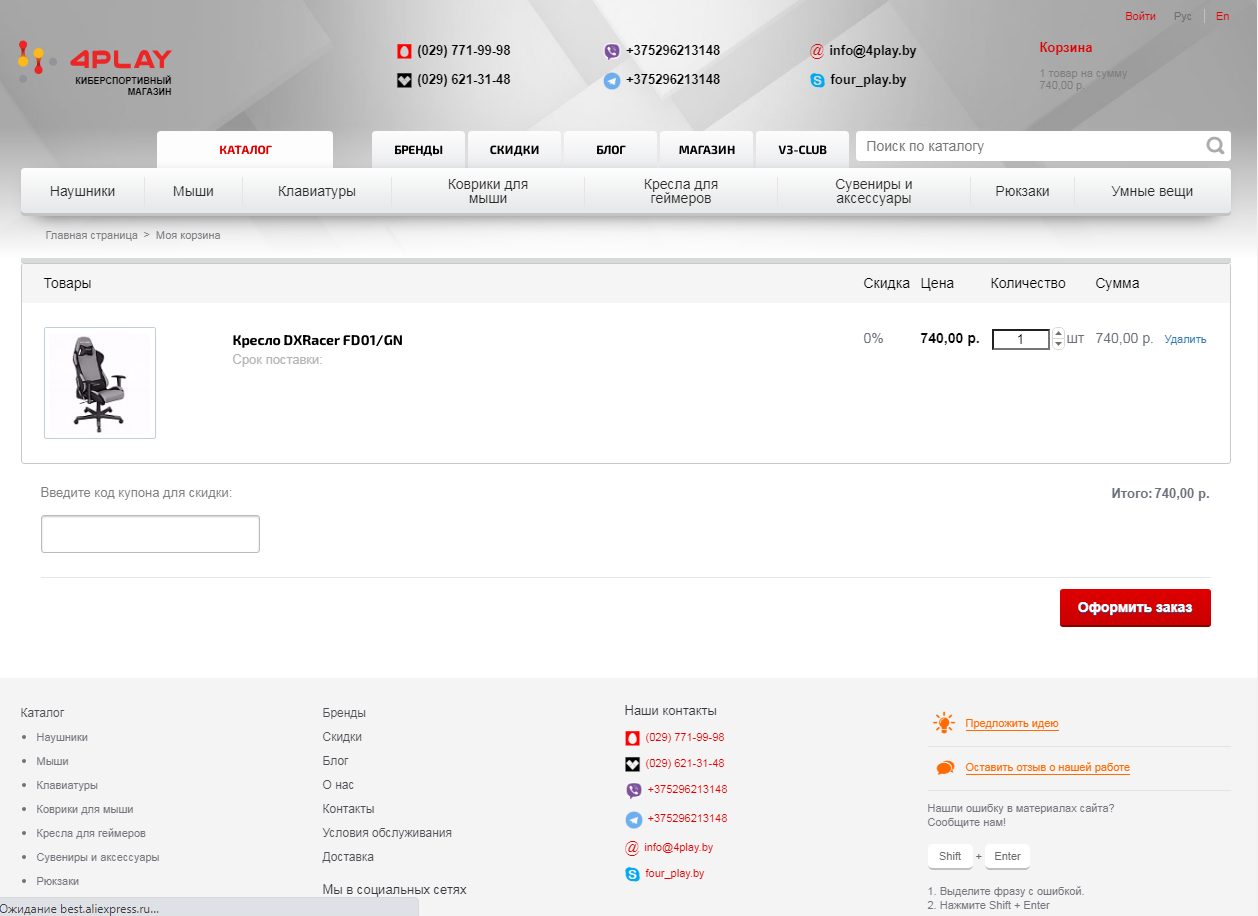Click the footer Shift key button
Screen dimensions: 1258x916
click(950, 856)
